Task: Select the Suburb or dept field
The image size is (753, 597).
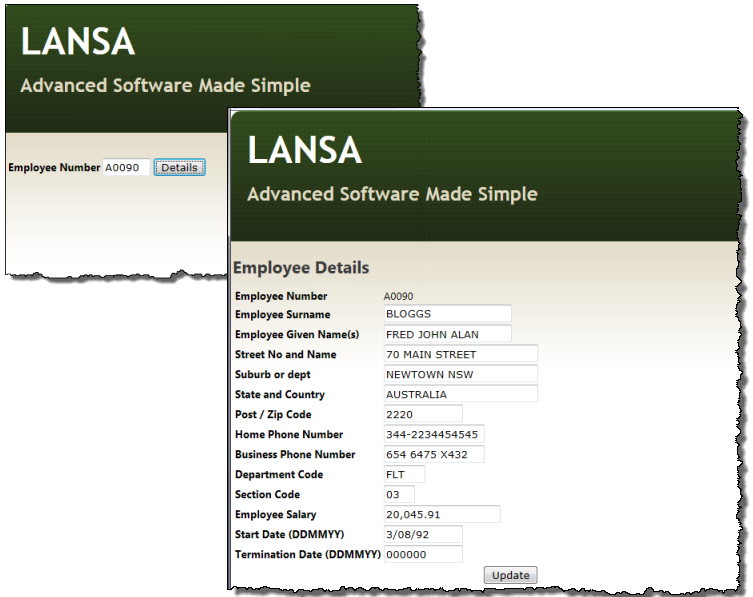Action: pos(461,374)
